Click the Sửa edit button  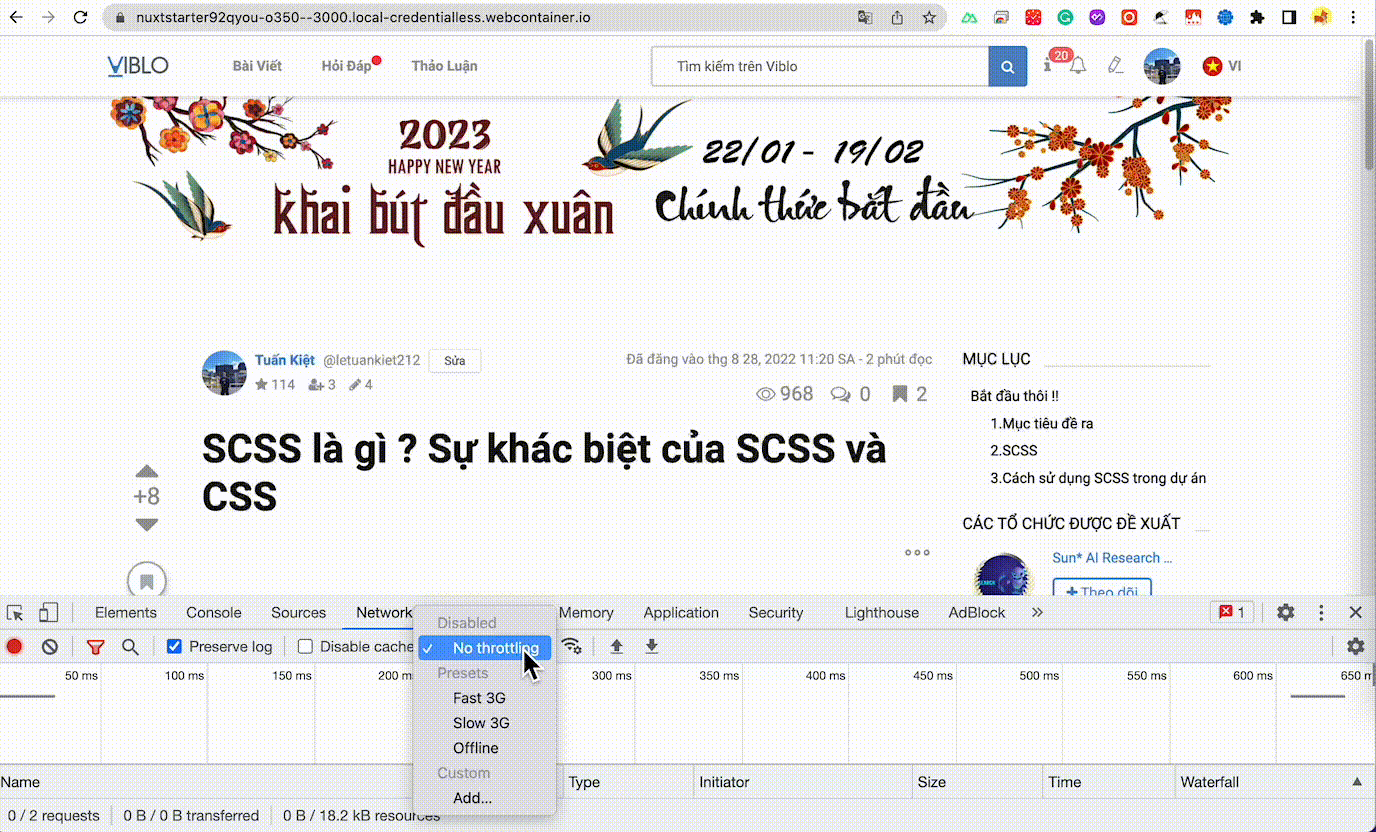coord(455,361)
